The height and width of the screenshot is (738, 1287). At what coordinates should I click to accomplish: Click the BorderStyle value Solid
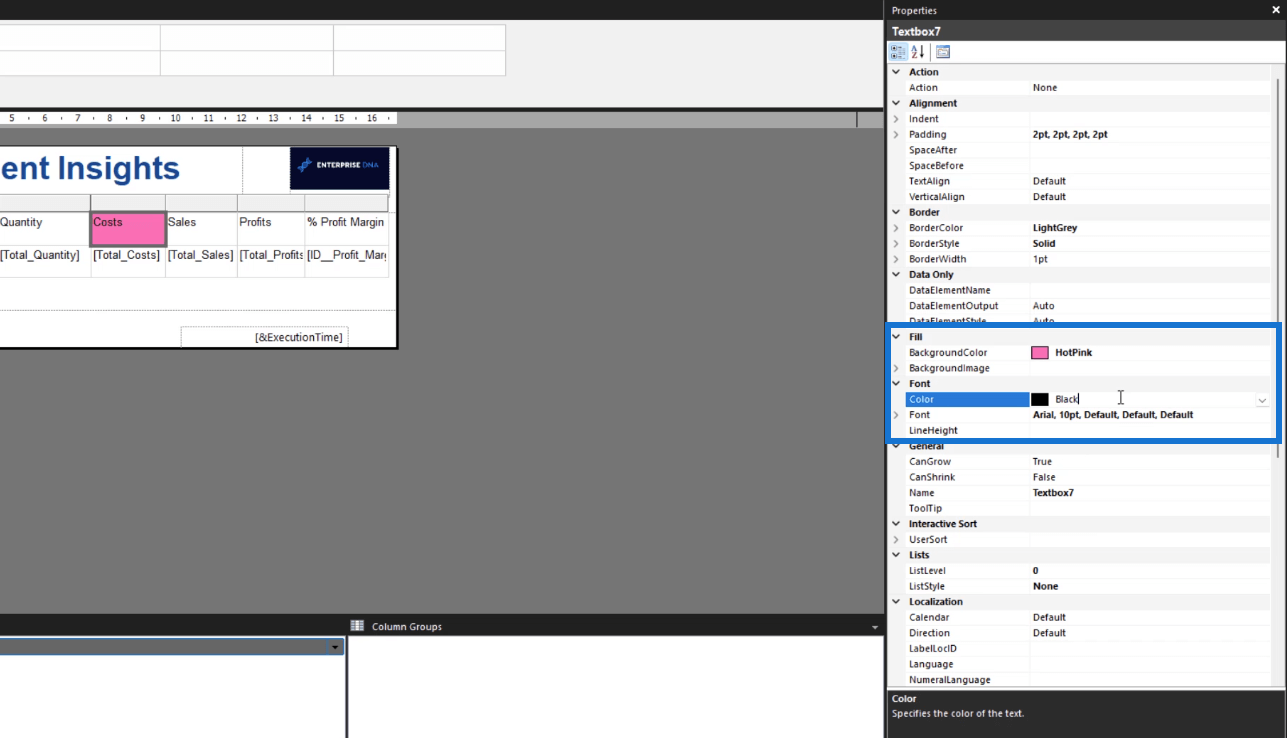(1045, 243)
